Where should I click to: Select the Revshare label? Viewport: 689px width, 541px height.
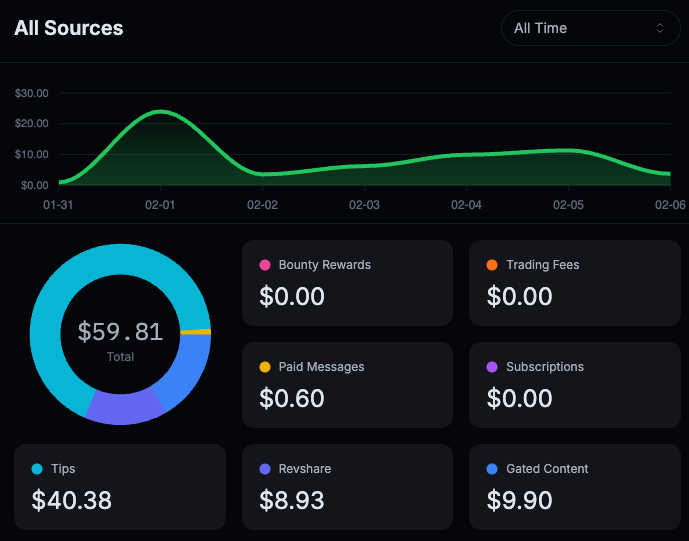[305, 469]
